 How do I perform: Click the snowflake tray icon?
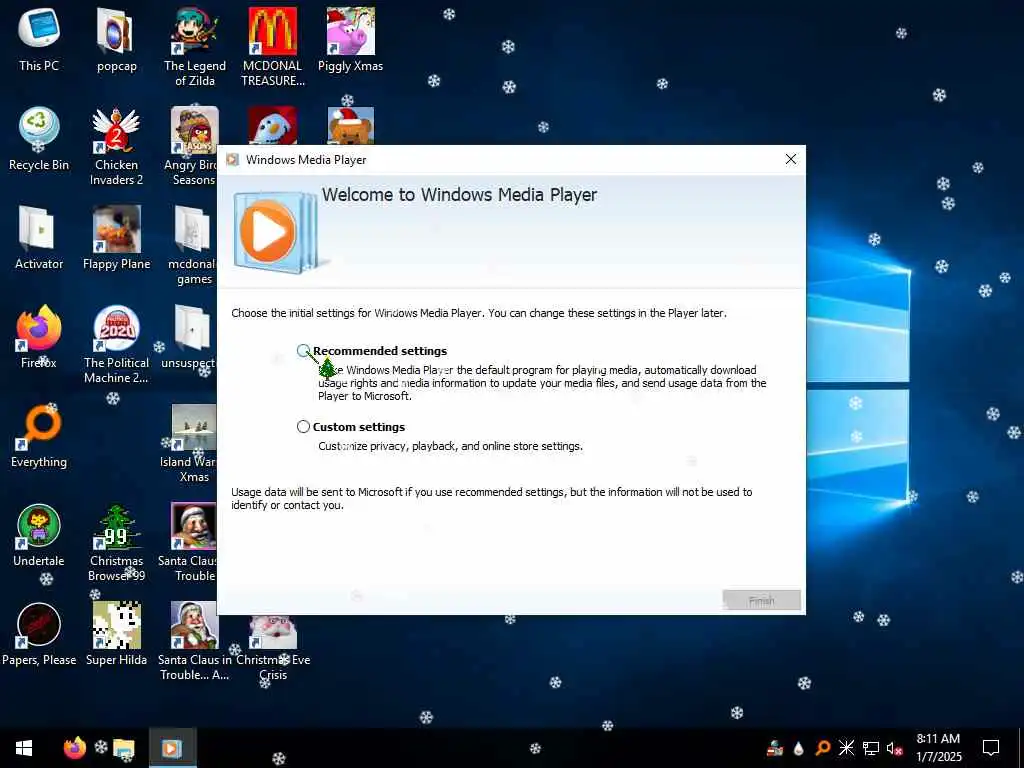point(846,748)
